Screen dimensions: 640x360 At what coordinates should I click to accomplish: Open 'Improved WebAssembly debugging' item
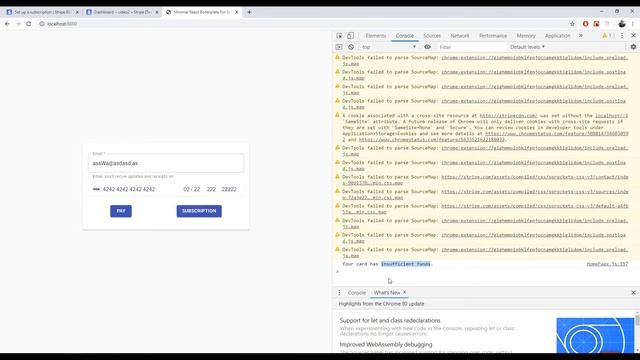[386, 344]
